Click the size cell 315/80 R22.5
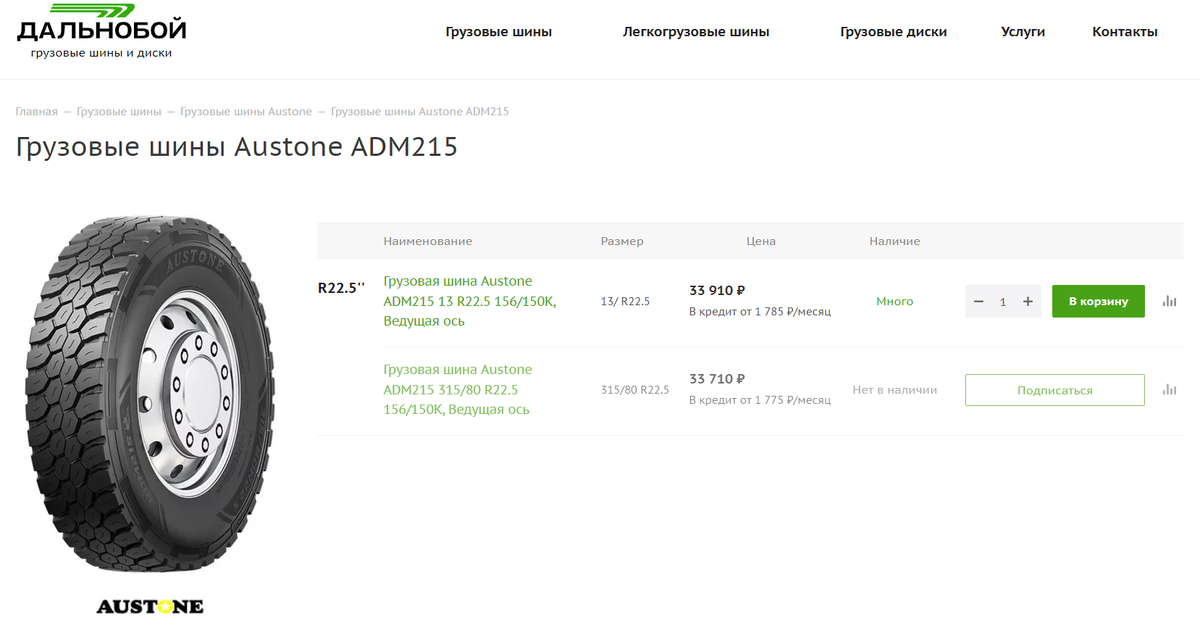The height and width of the screenshot is (630, 1200). 635,390
